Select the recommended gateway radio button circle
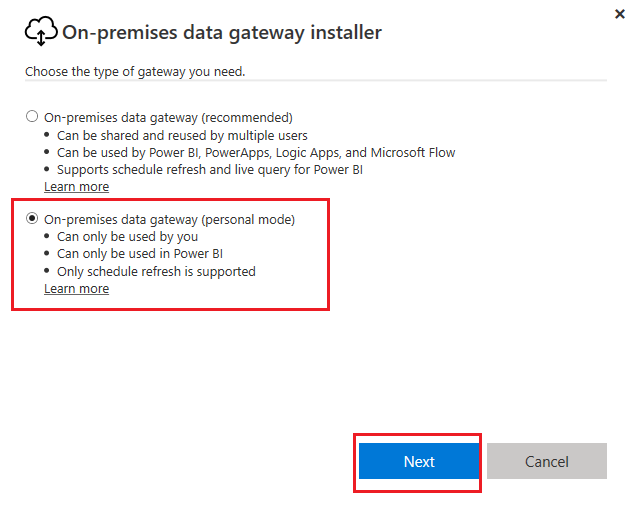634x506 pixels. click(32, 117)
